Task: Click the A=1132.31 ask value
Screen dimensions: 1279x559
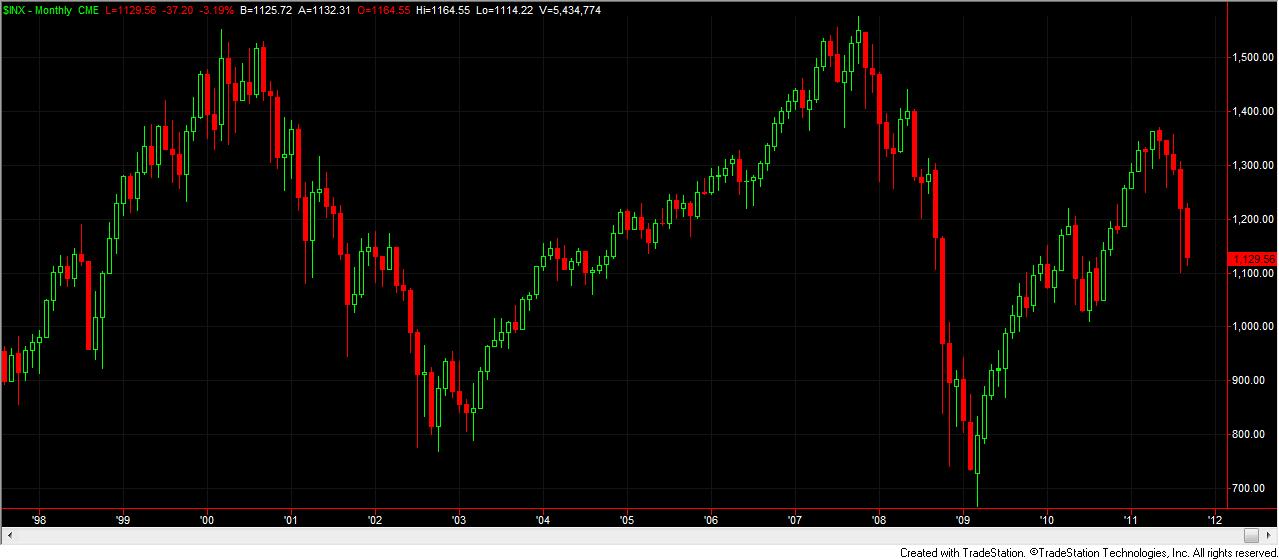Action: (x=324, y=10)
